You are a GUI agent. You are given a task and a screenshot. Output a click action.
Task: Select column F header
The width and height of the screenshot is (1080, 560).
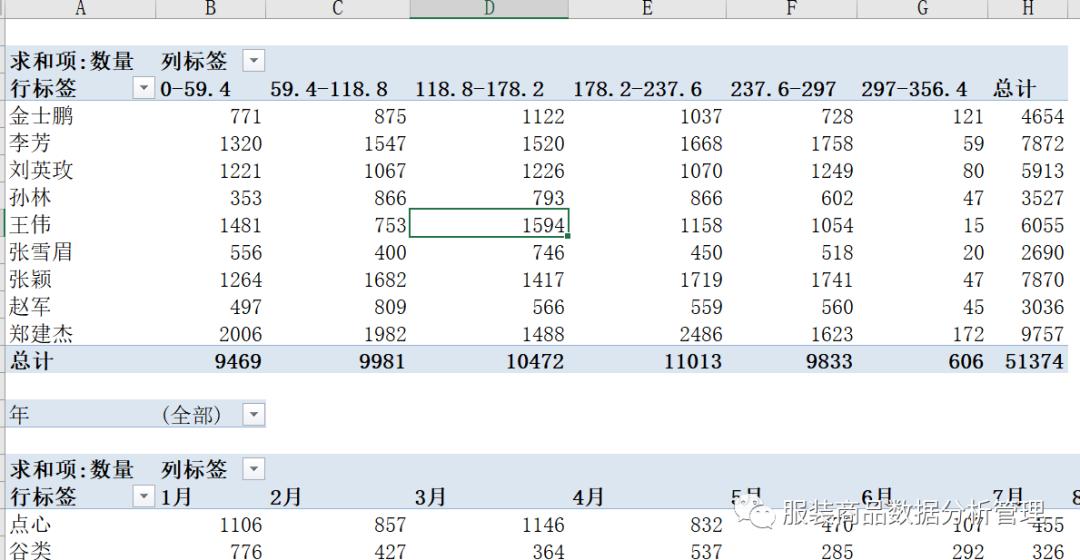coord(791,8)
